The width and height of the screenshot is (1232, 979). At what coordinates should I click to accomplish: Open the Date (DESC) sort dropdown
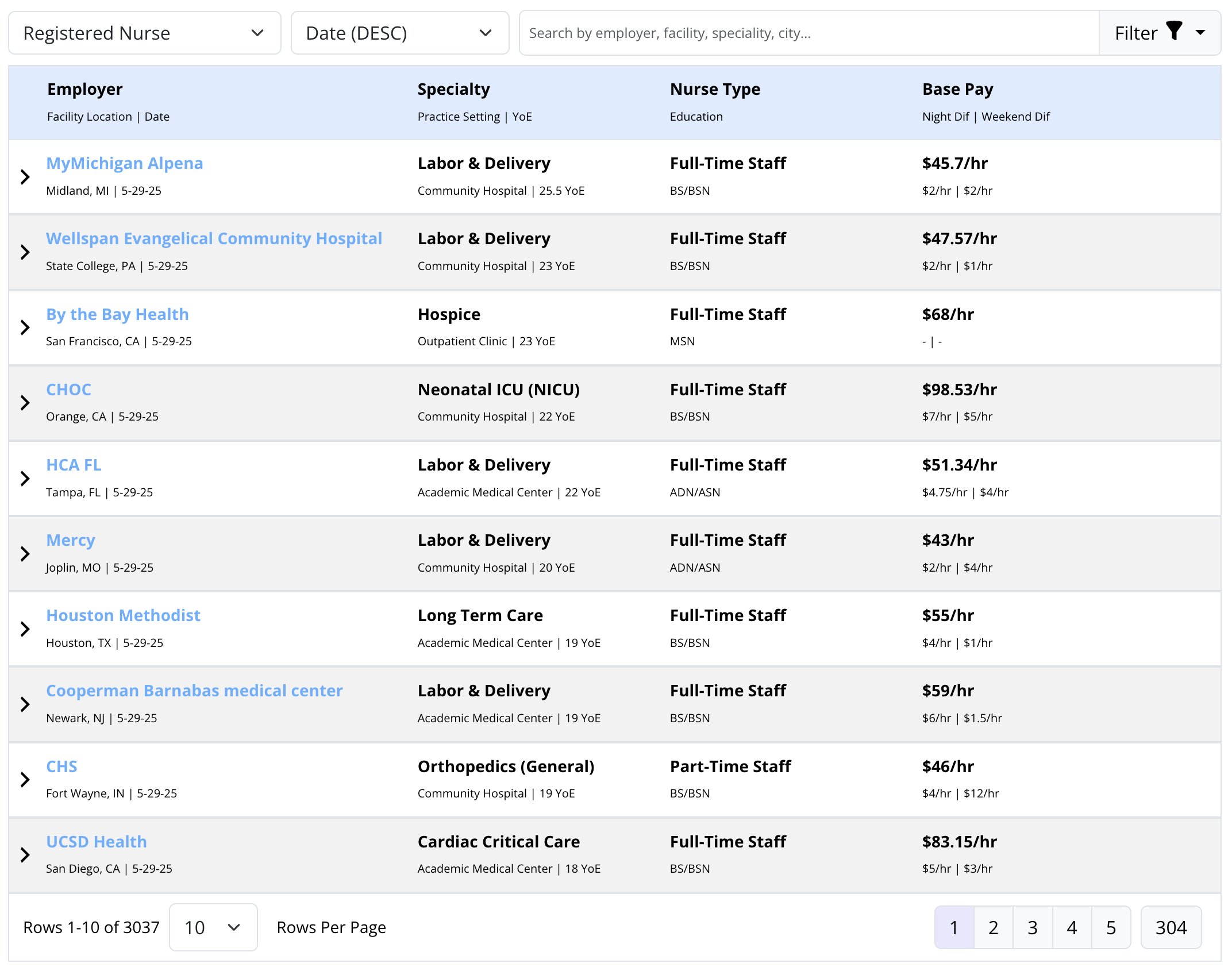(400, 33)
